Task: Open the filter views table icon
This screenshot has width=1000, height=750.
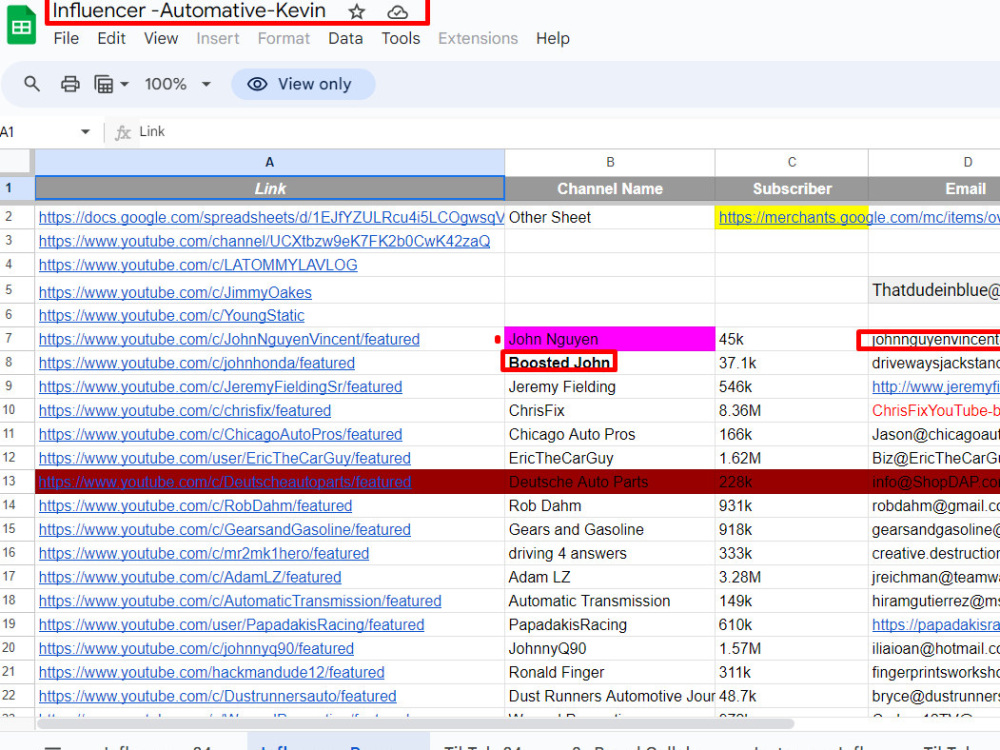Action: point(104,84)
